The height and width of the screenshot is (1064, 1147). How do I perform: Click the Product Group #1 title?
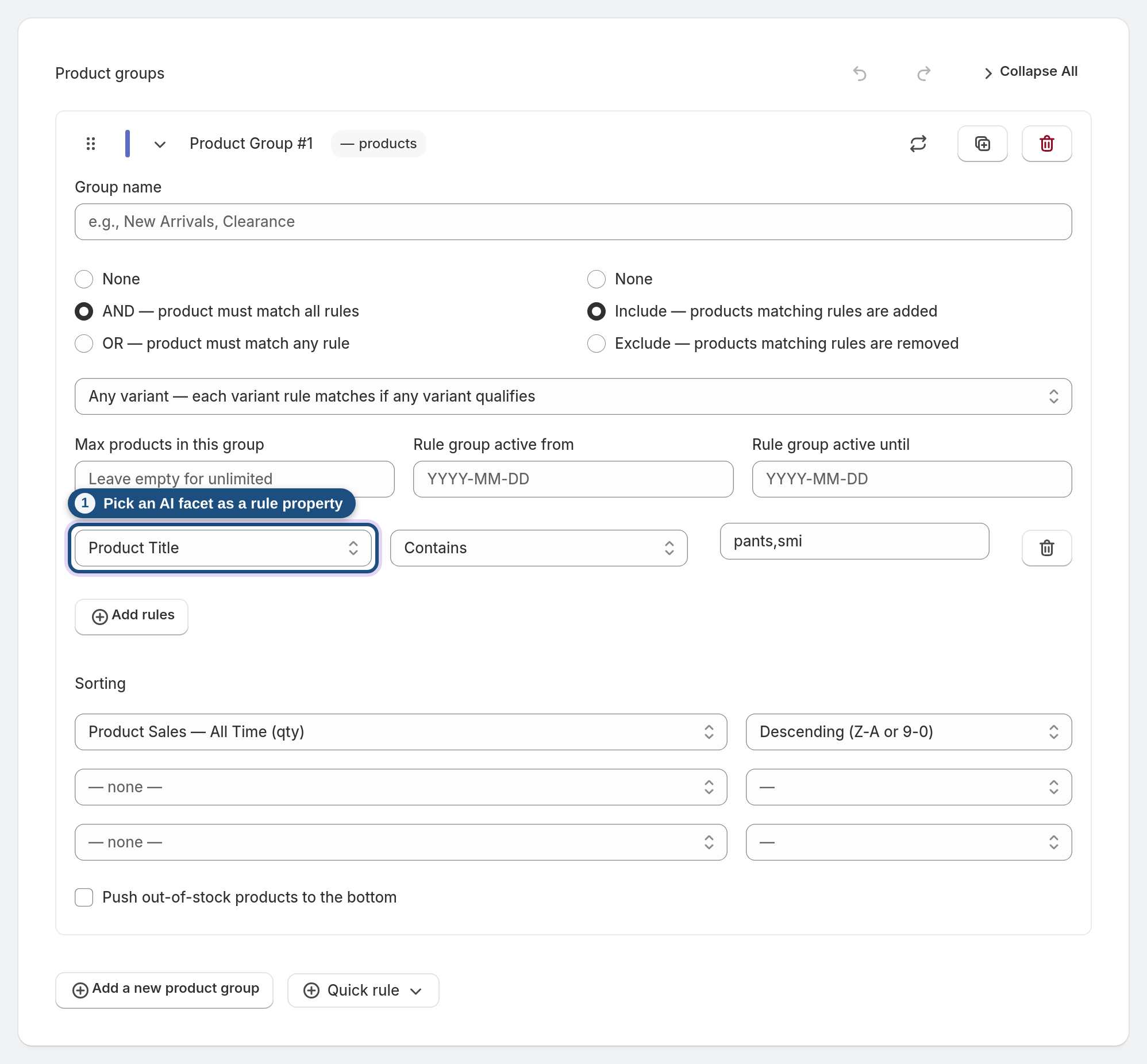tap(251, 144)
